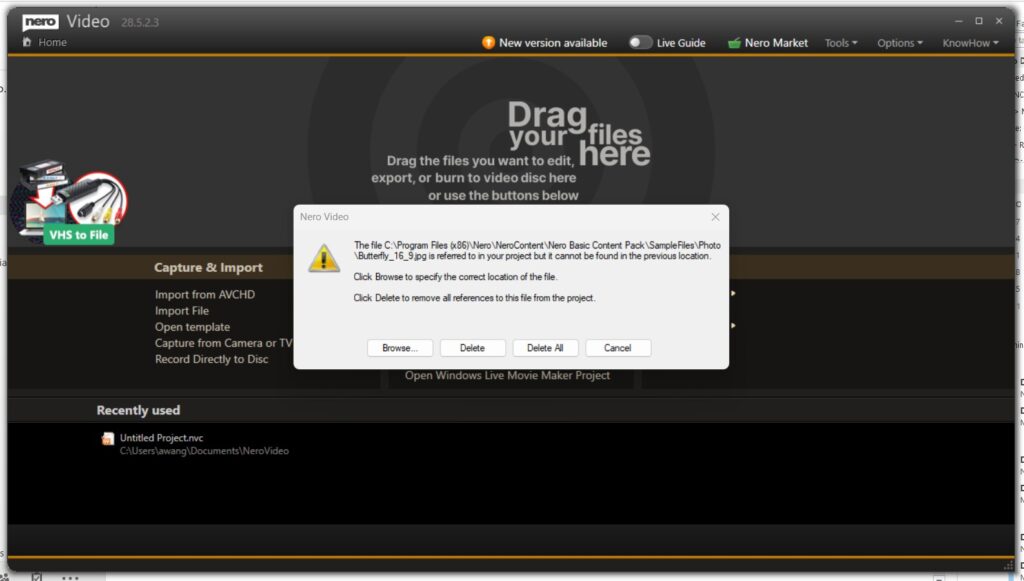Click the warning triangle icon in dialog
Screen dimensions: 1024x581
324,259
